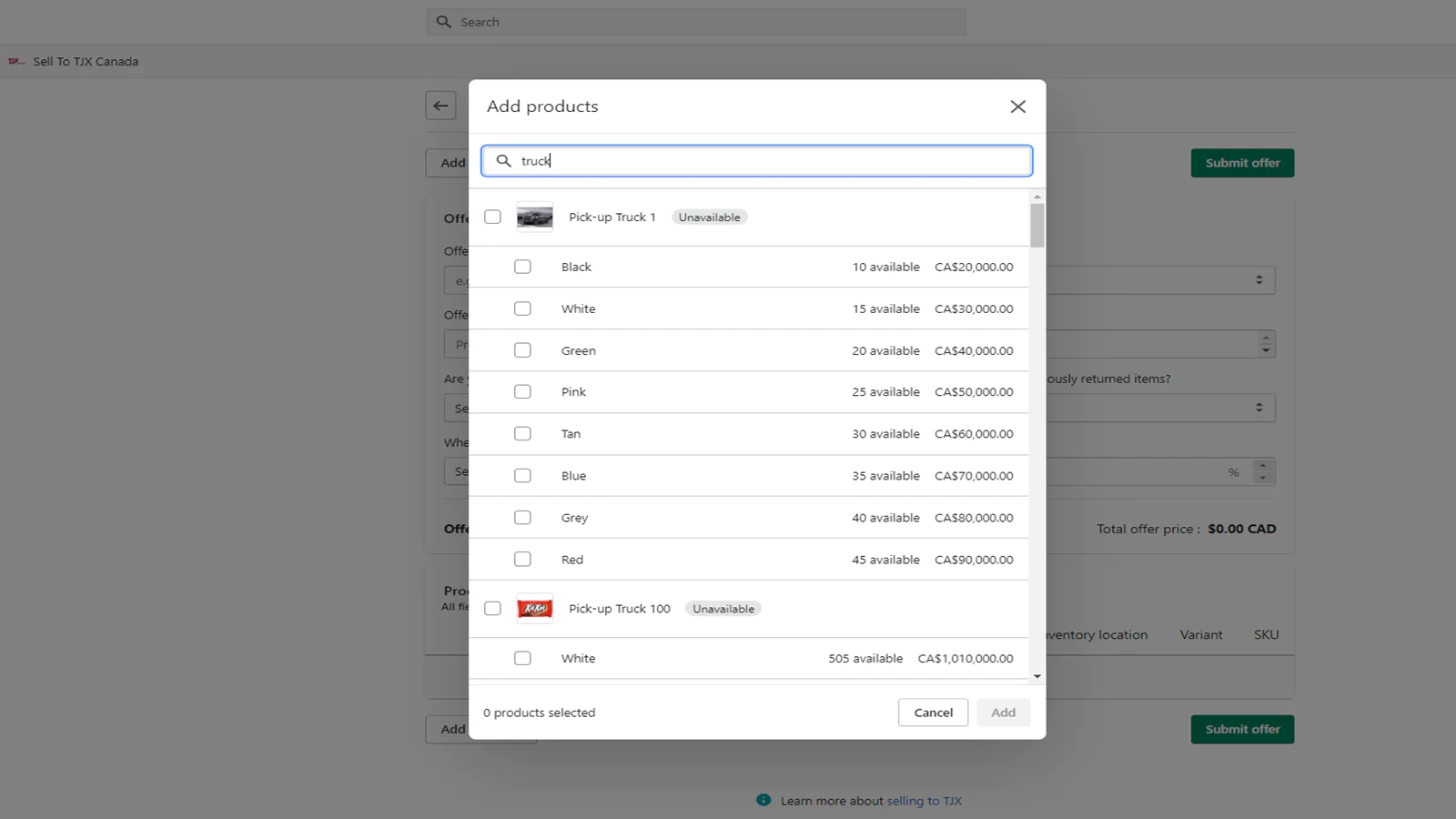Open the selling to TJX link

coord(924,801)
